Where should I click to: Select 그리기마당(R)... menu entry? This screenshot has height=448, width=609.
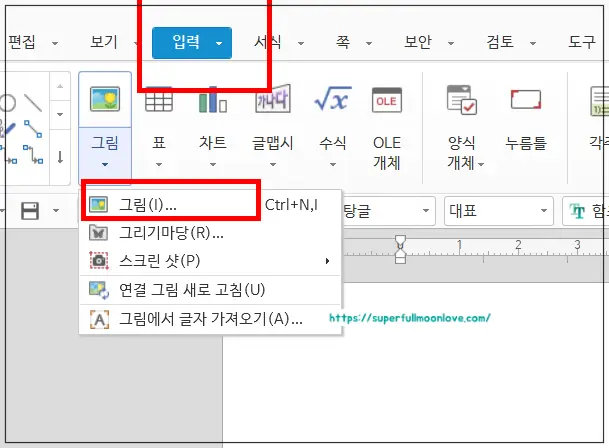[170, 233]
